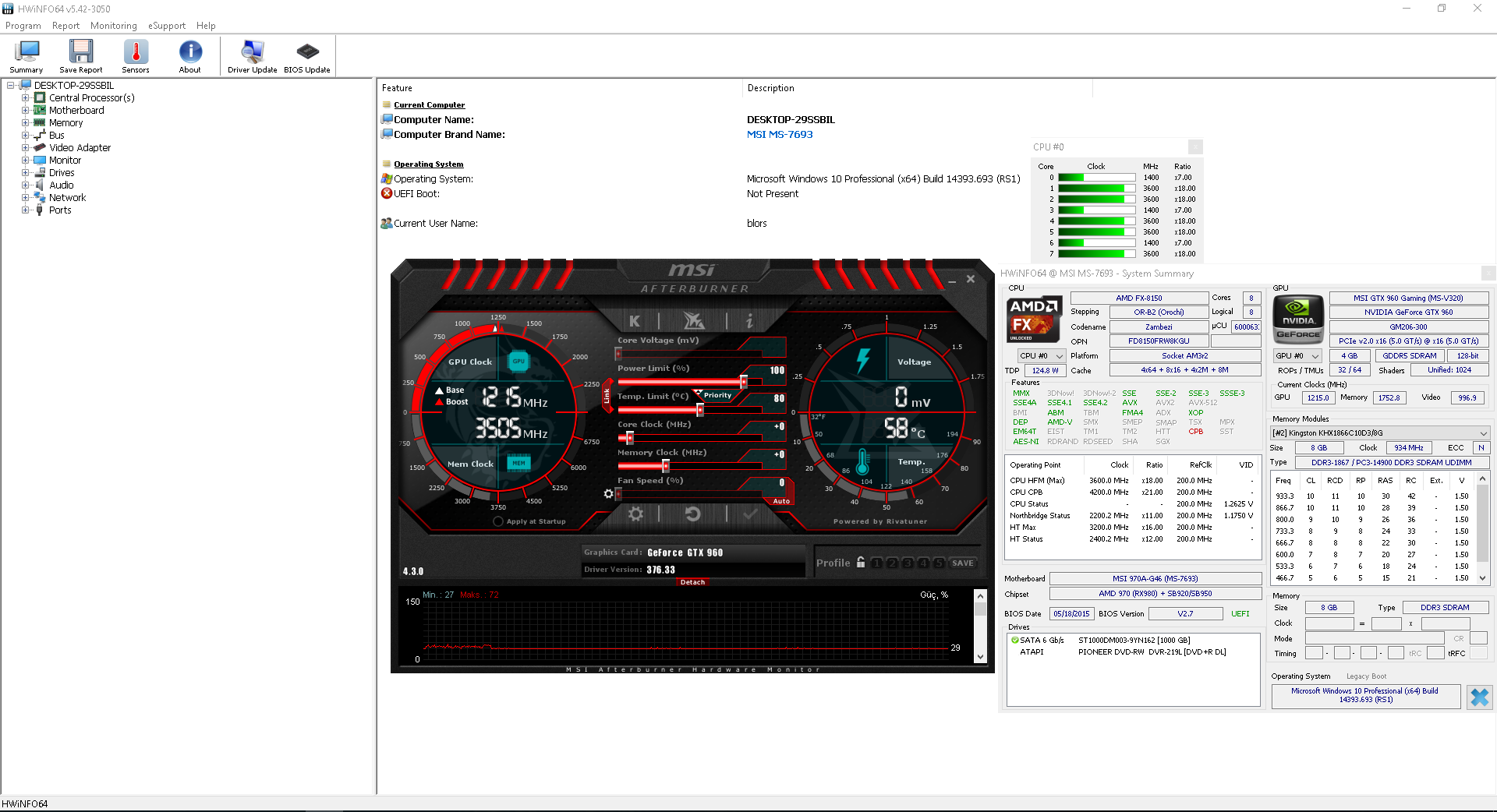This screenshot has width=1497, height=812.
Task: Toggle Apply at Startup in Afterburner
Action: click(x=498, y=521)
